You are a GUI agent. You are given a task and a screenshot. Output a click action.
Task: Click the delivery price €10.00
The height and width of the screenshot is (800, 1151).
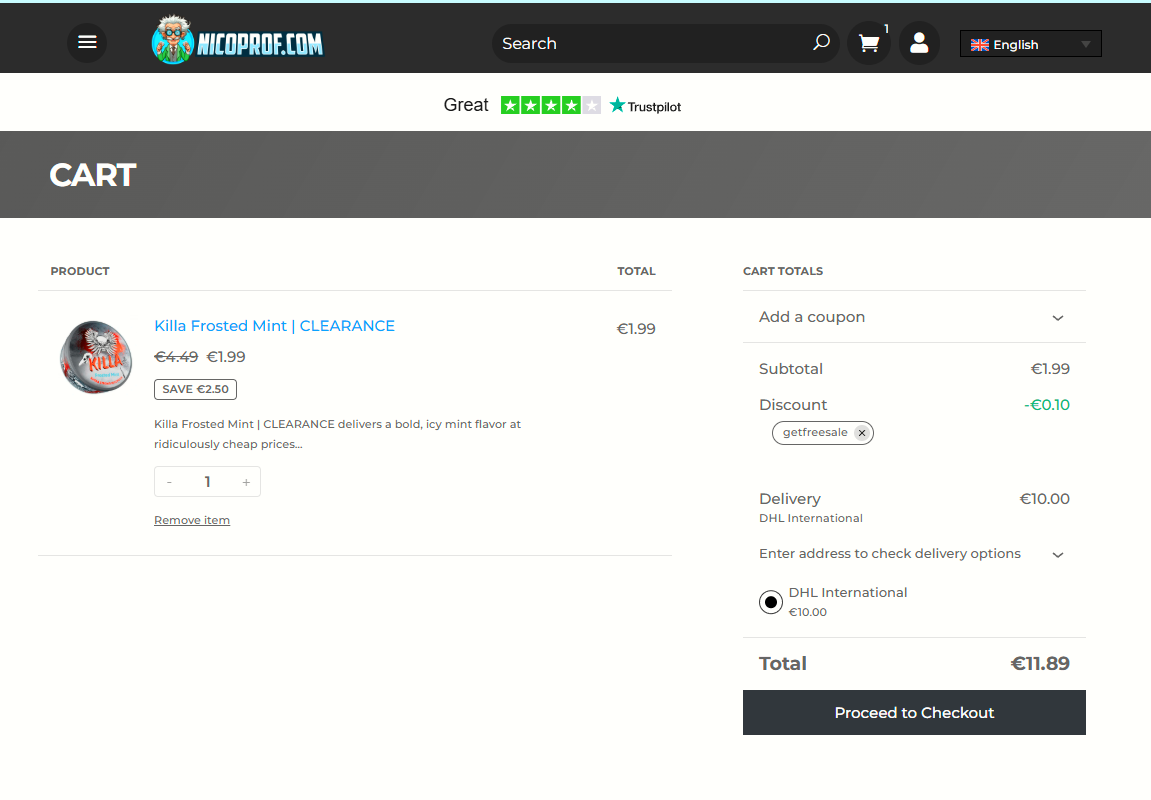[1045, 499]
